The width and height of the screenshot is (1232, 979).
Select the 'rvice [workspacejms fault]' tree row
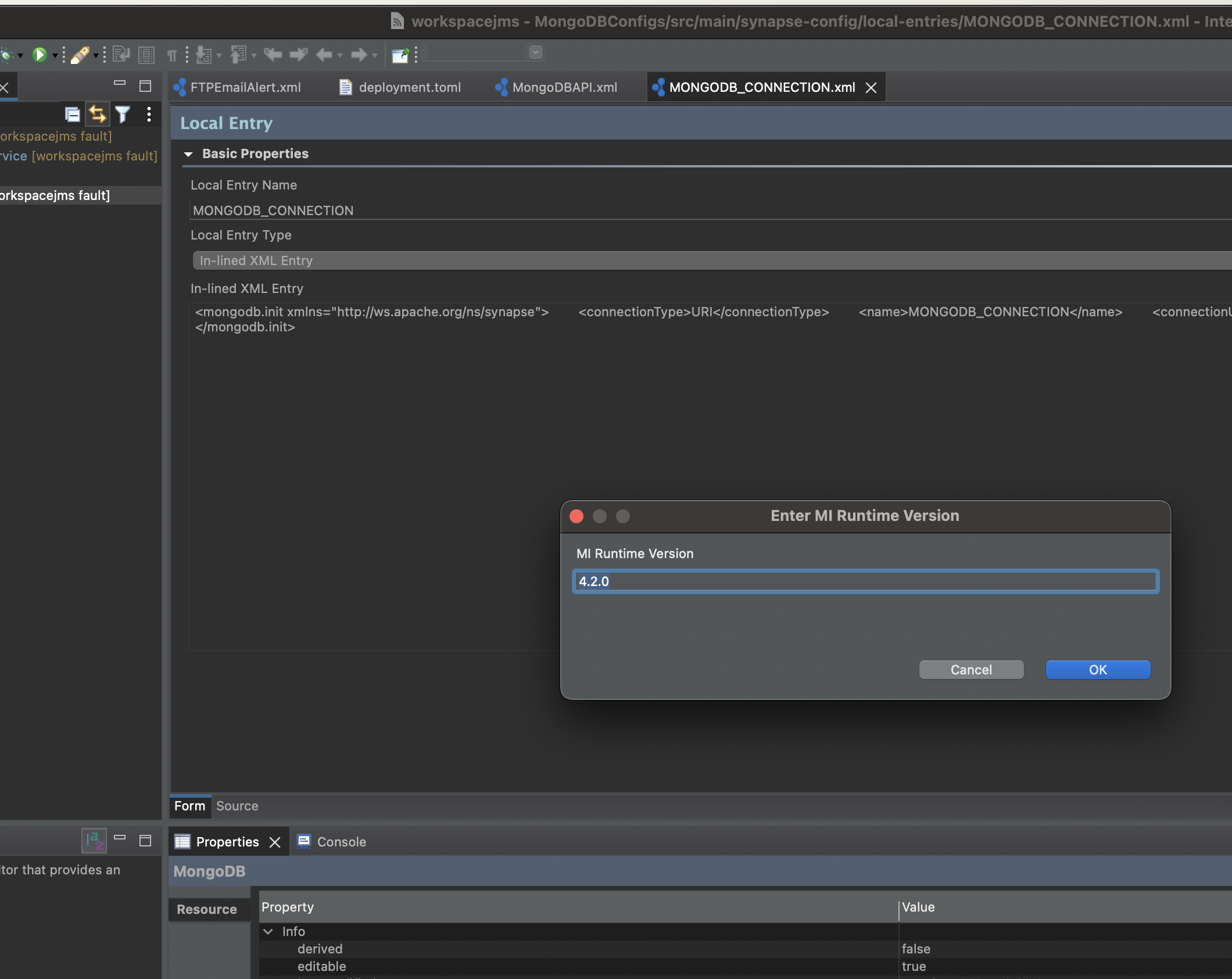tap(81, 156)
